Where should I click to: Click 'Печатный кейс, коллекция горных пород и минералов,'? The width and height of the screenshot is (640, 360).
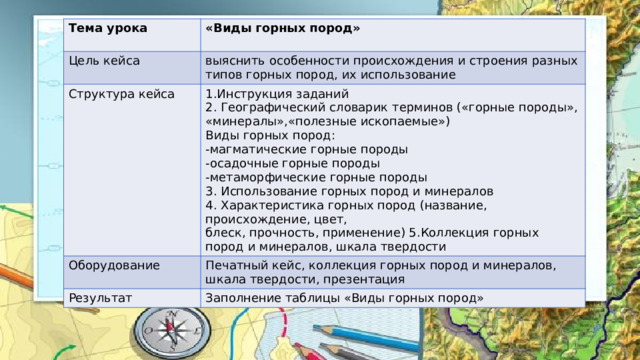coord(380,266)
